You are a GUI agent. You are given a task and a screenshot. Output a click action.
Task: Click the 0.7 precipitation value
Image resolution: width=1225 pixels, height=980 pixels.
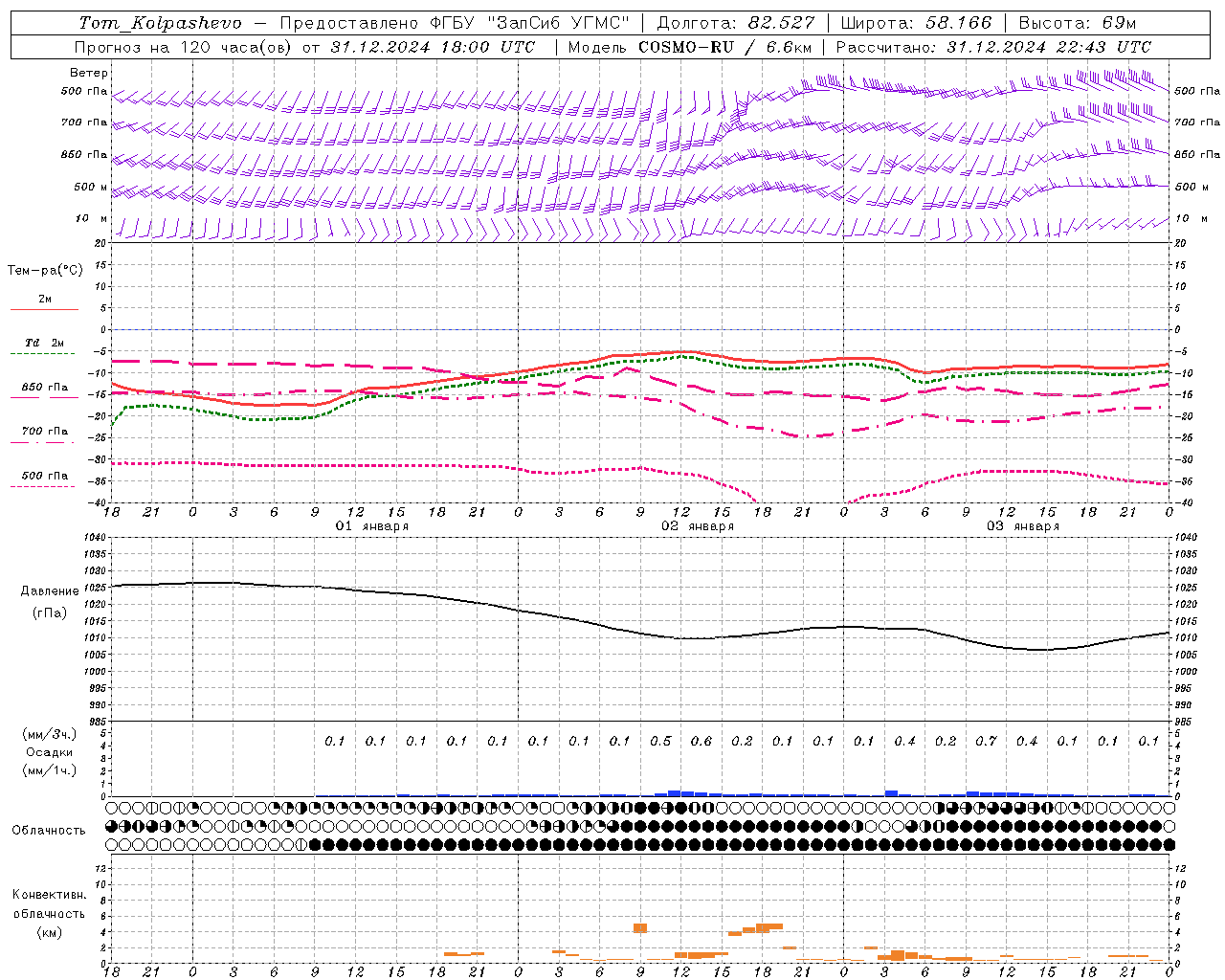tap(986, 741)
